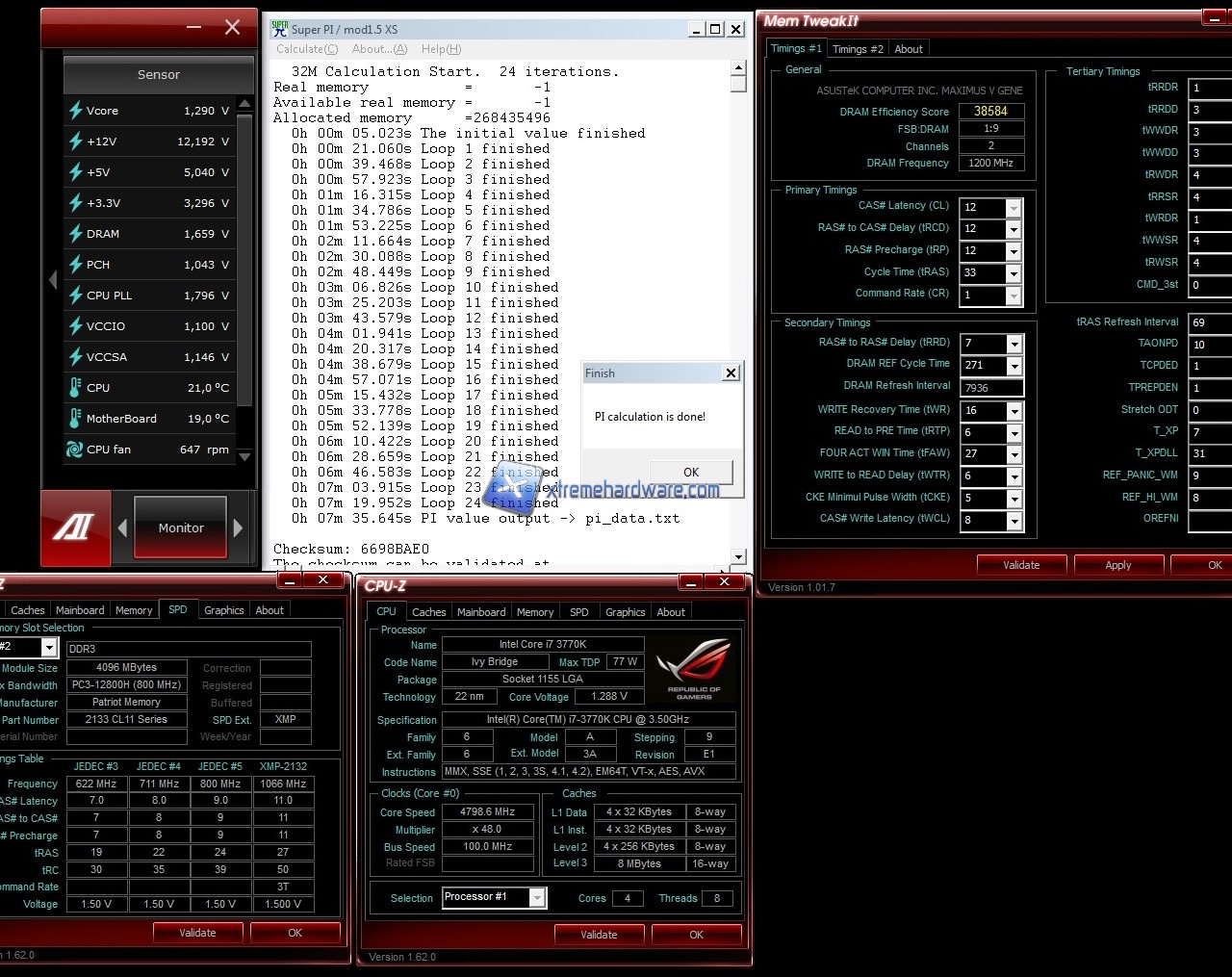Click the CPU fan spinner icon
The image size is (1232, 977).
(74, 450)
